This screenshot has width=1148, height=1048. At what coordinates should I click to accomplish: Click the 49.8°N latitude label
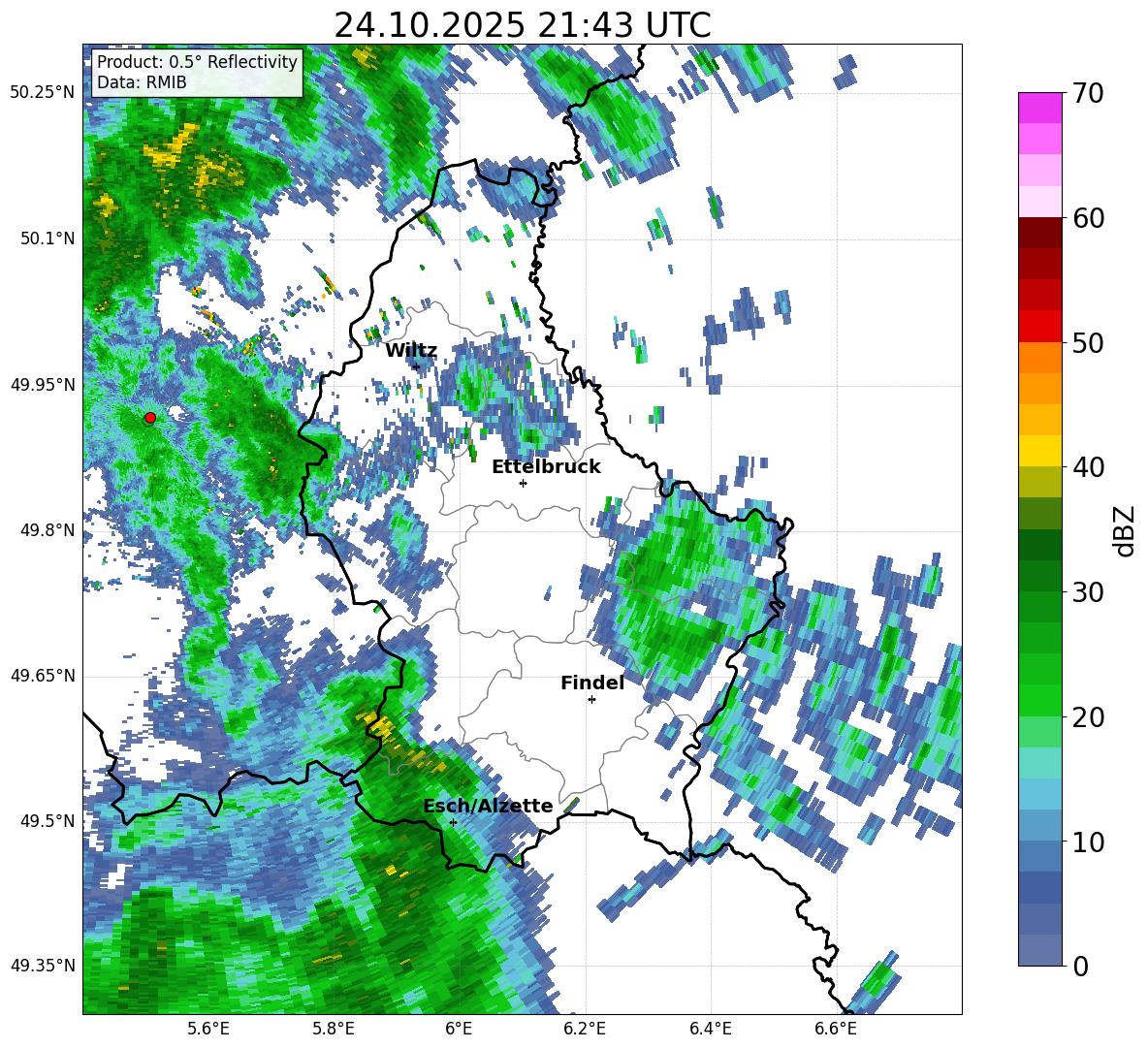click(48, 530)
